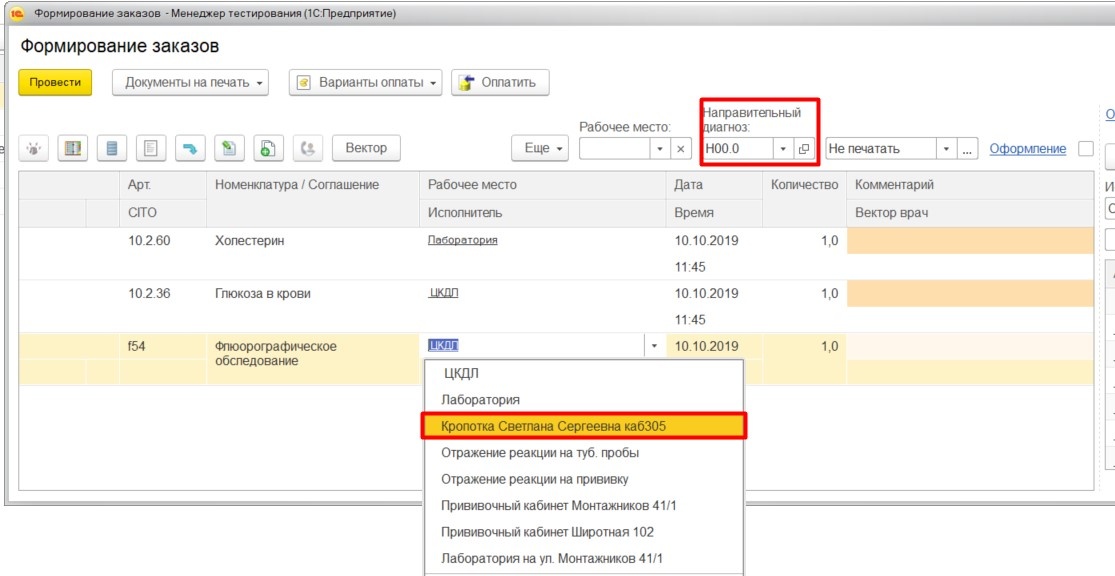
Task: Open the diagnosis H00.0 in a separate form
Action: (x=804, y=149)
